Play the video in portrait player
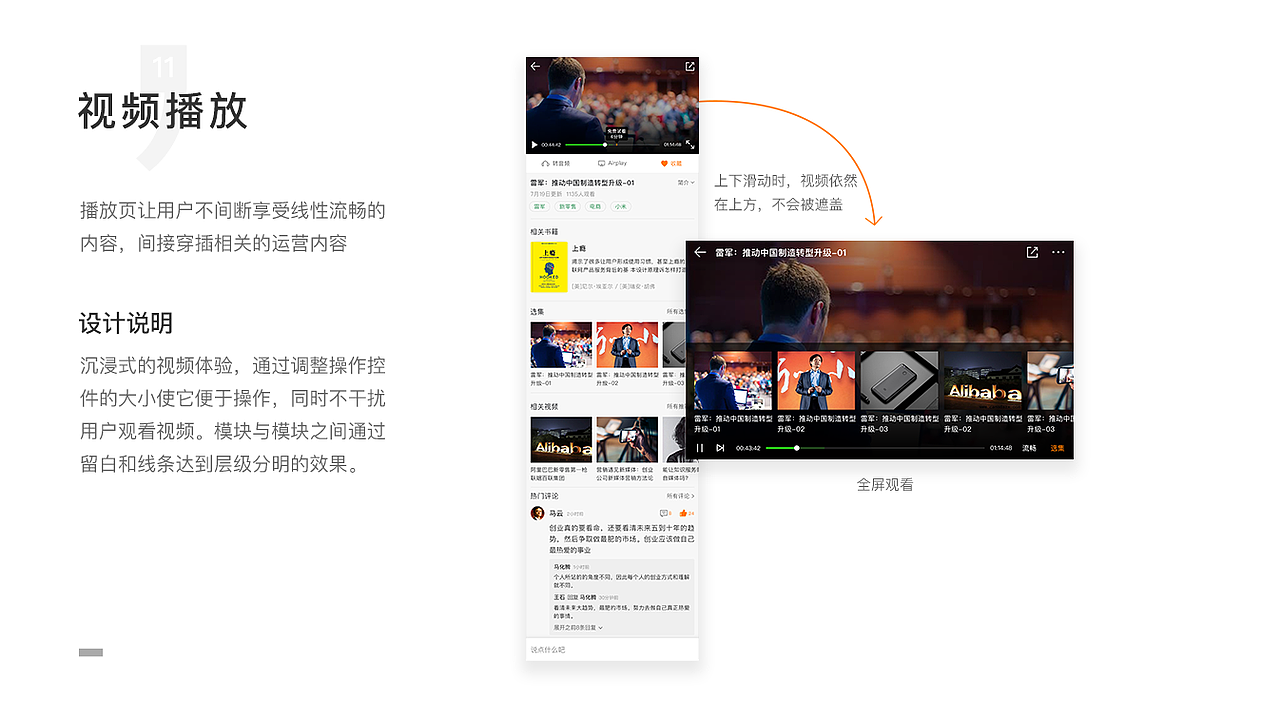1280x720 pixels. click(x=534, y=145)
